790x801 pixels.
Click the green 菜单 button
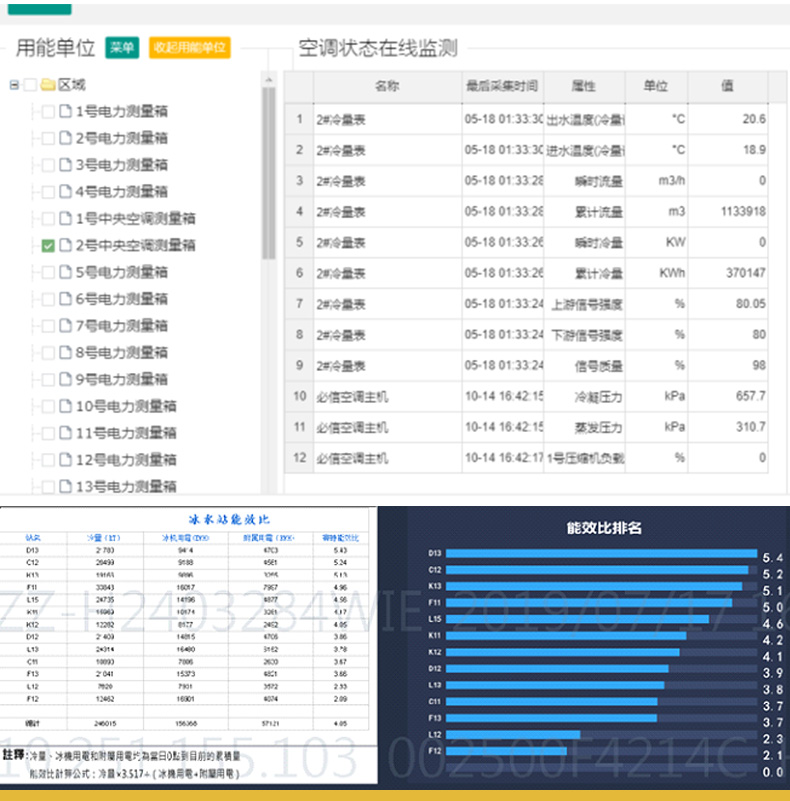122,48
